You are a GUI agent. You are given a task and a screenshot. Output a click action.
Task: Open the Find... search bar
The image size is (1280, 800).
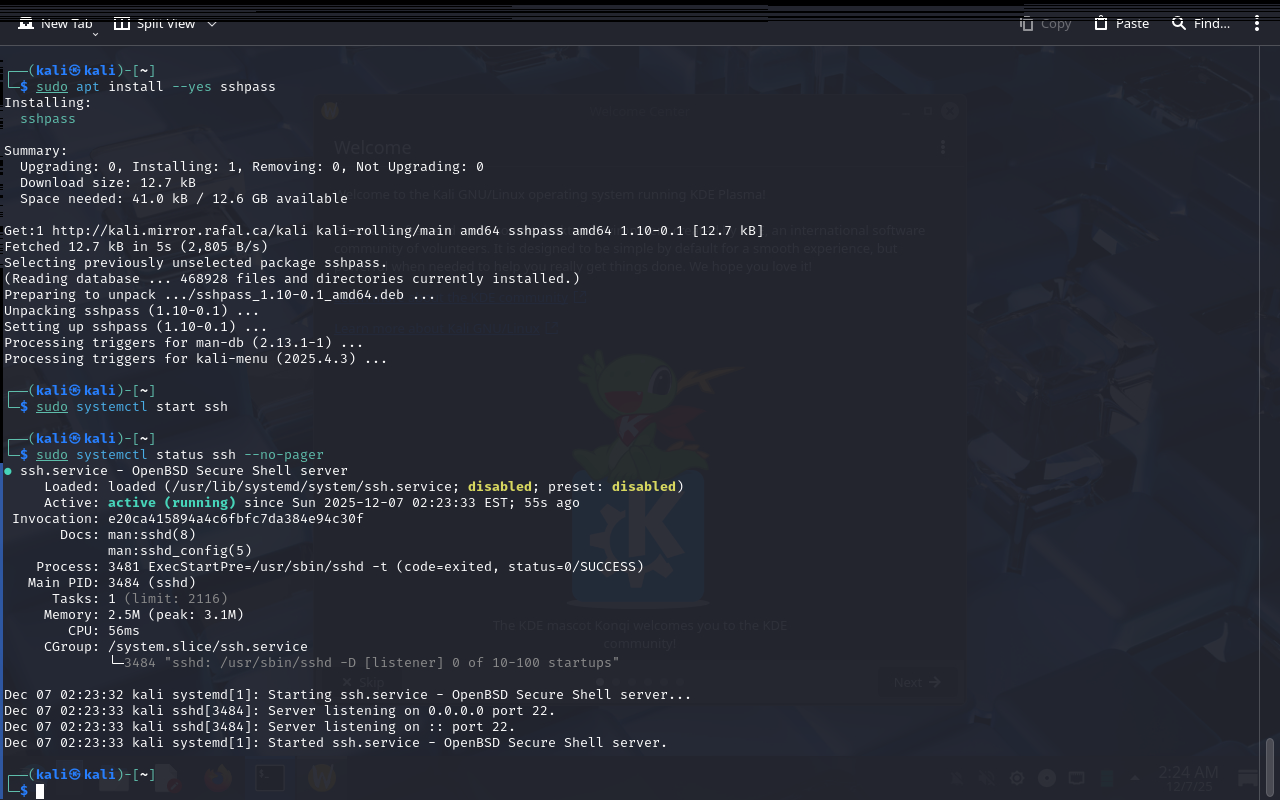point(1201,23)
